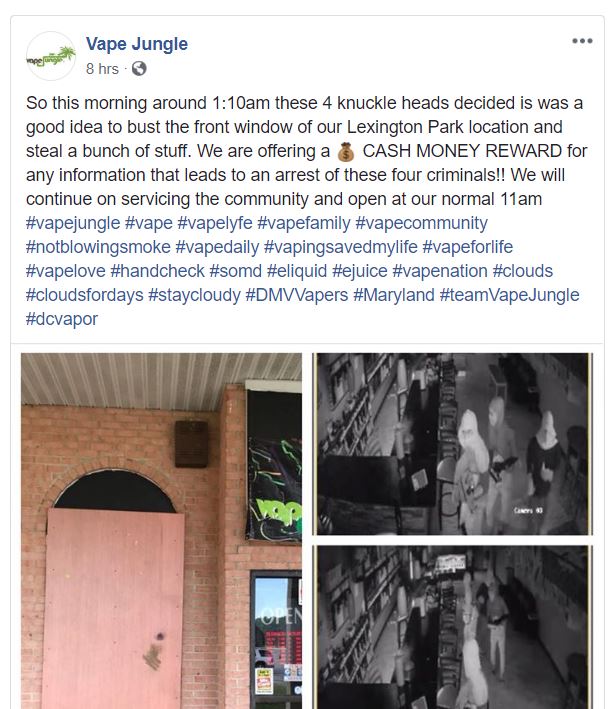This screenshot has height=709, width=614.
Task: Open the #vapecommunity hashtag
Action: (x=421, y=223)
